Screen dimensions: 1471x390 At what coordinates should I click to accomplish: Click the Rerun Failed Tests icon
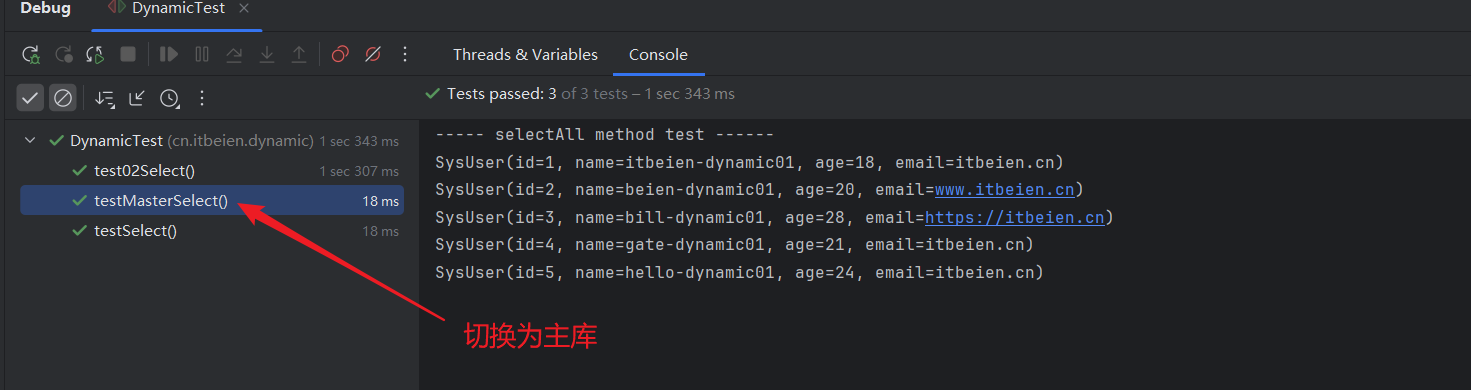tap(63, 55)
